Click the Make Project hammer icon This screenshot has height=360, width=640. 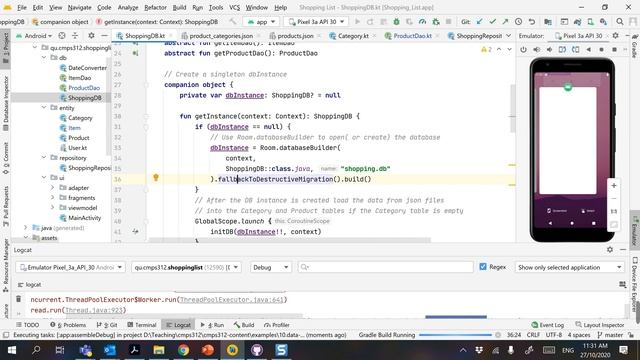click(x=233, y=22)
